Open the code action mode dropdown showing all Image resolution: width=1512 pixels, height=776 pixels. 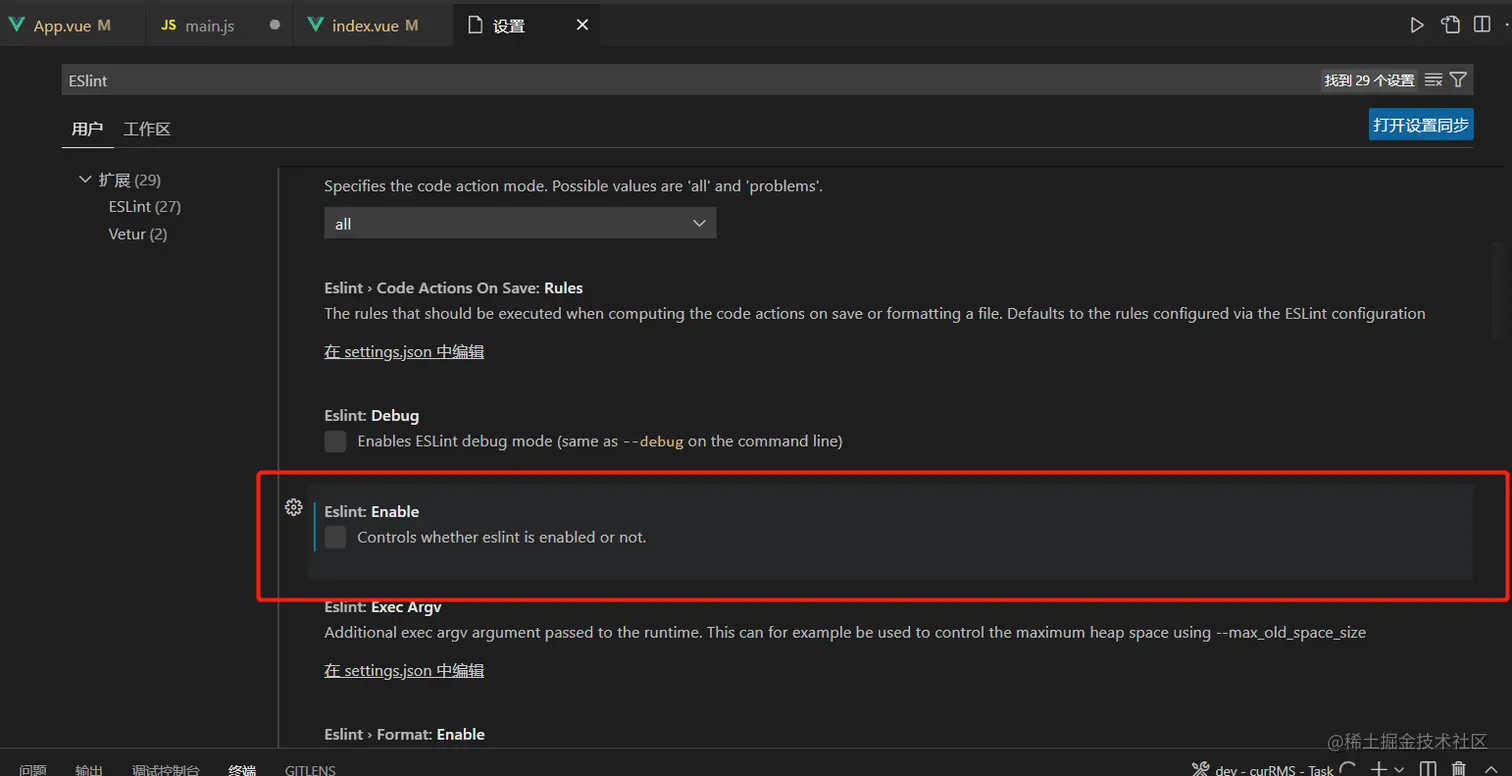[x=520, y=224]
